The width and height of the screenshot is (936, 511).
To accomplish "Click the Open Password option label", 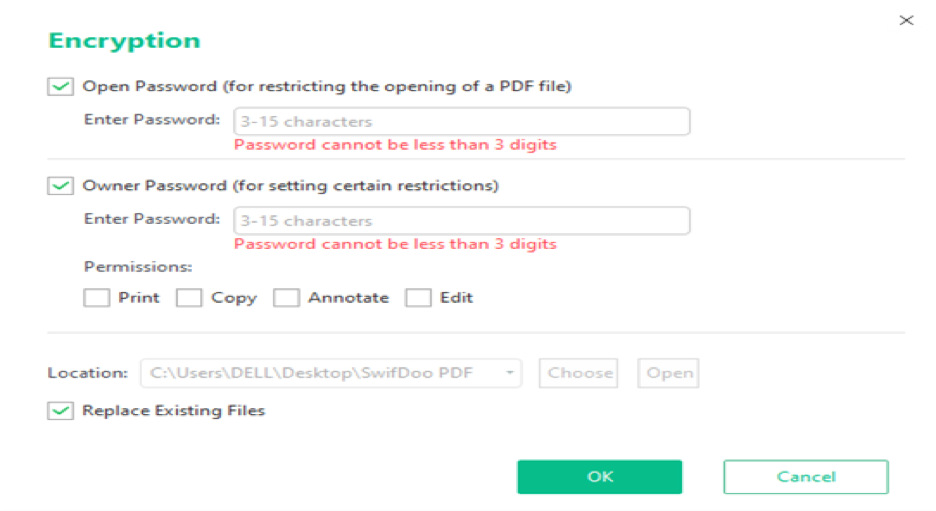I will tap(326, 87).
